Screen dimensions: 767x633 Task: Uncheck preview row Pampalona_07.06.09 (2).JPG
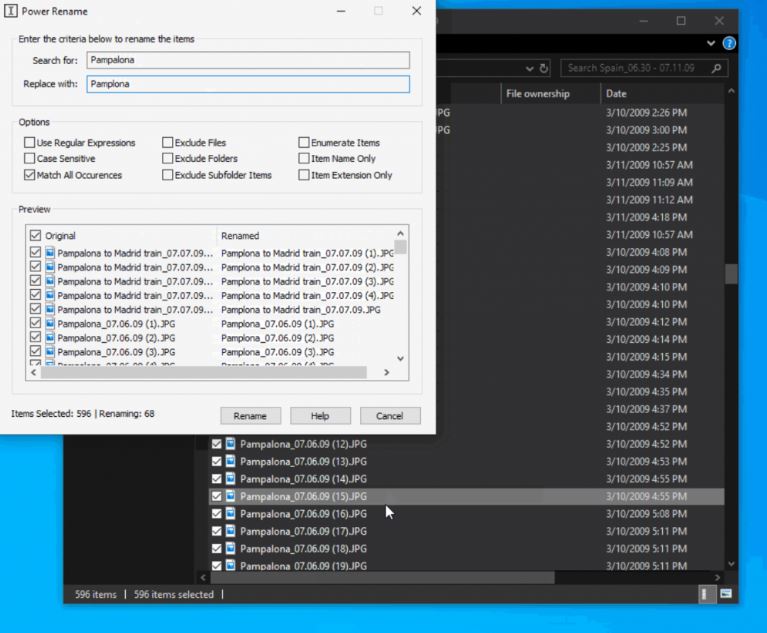point(35,337)
